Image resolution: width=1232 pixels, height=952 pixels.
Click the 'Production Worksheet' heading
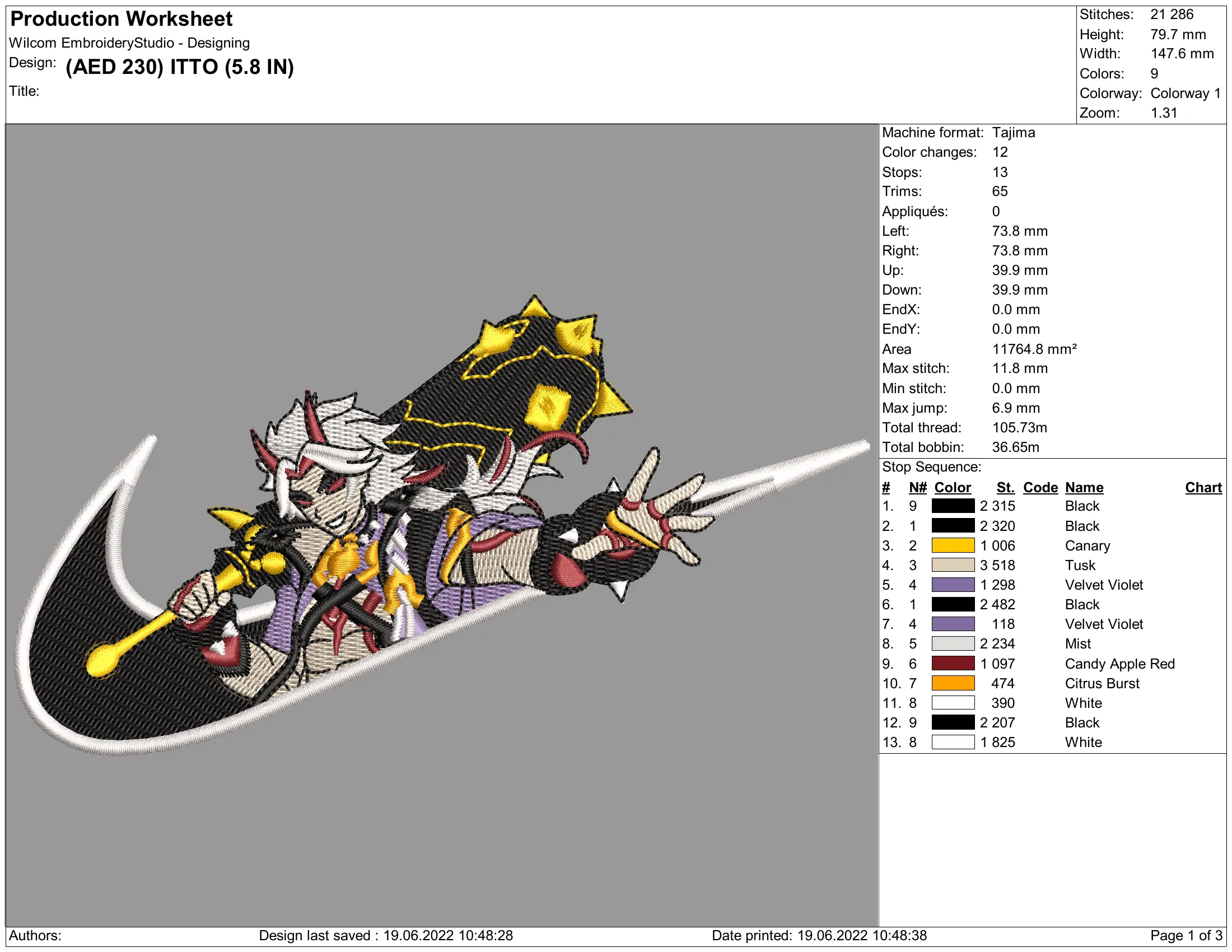coord(122,19)
